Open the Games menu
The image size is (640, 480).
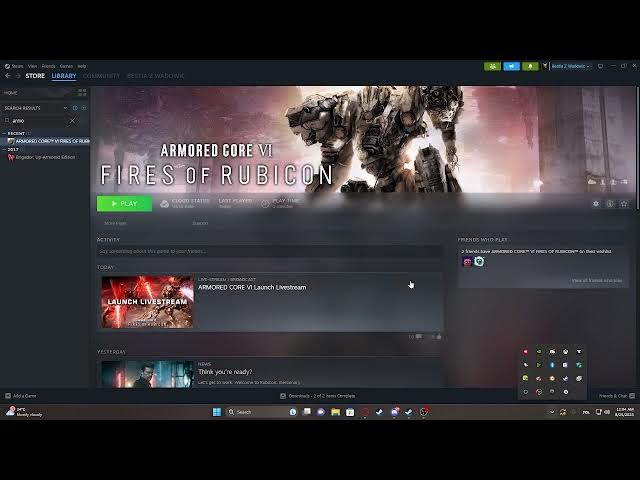[x=67, y=66]
